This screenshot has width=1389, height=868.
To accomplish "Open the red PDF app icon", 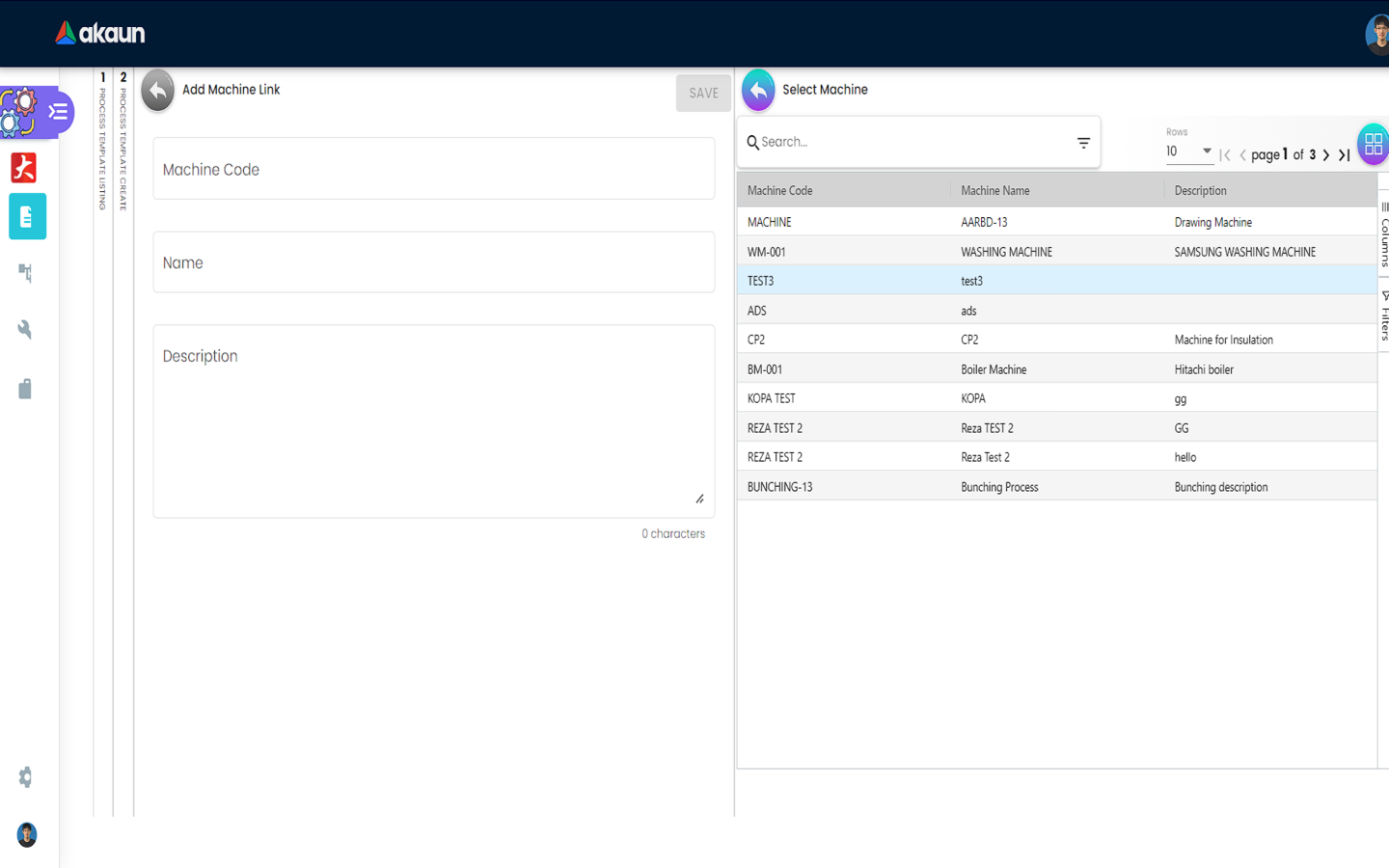I will tap(24, 168).
